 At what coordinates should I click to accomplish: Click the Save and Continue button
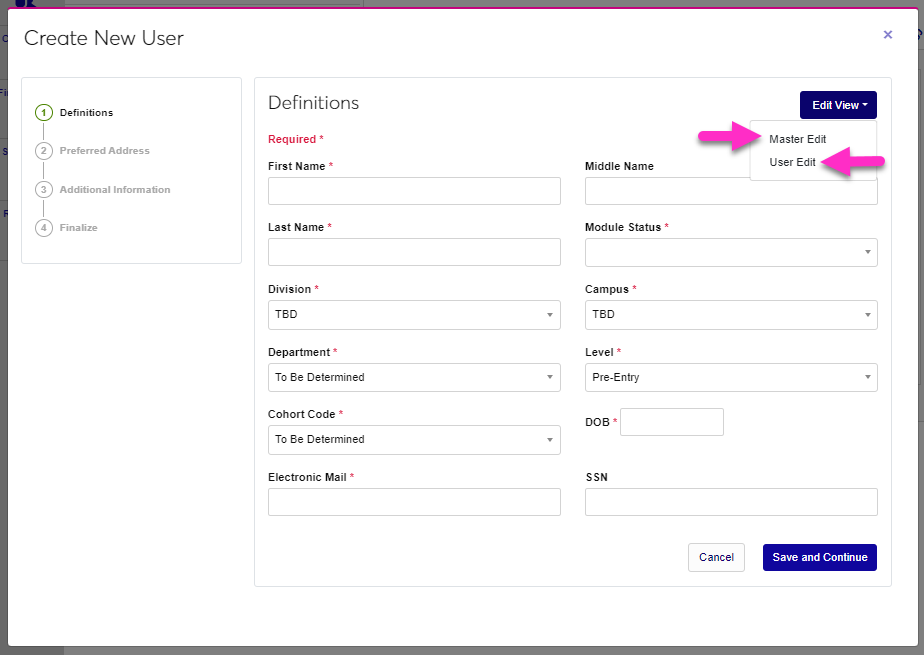point(819,557)
